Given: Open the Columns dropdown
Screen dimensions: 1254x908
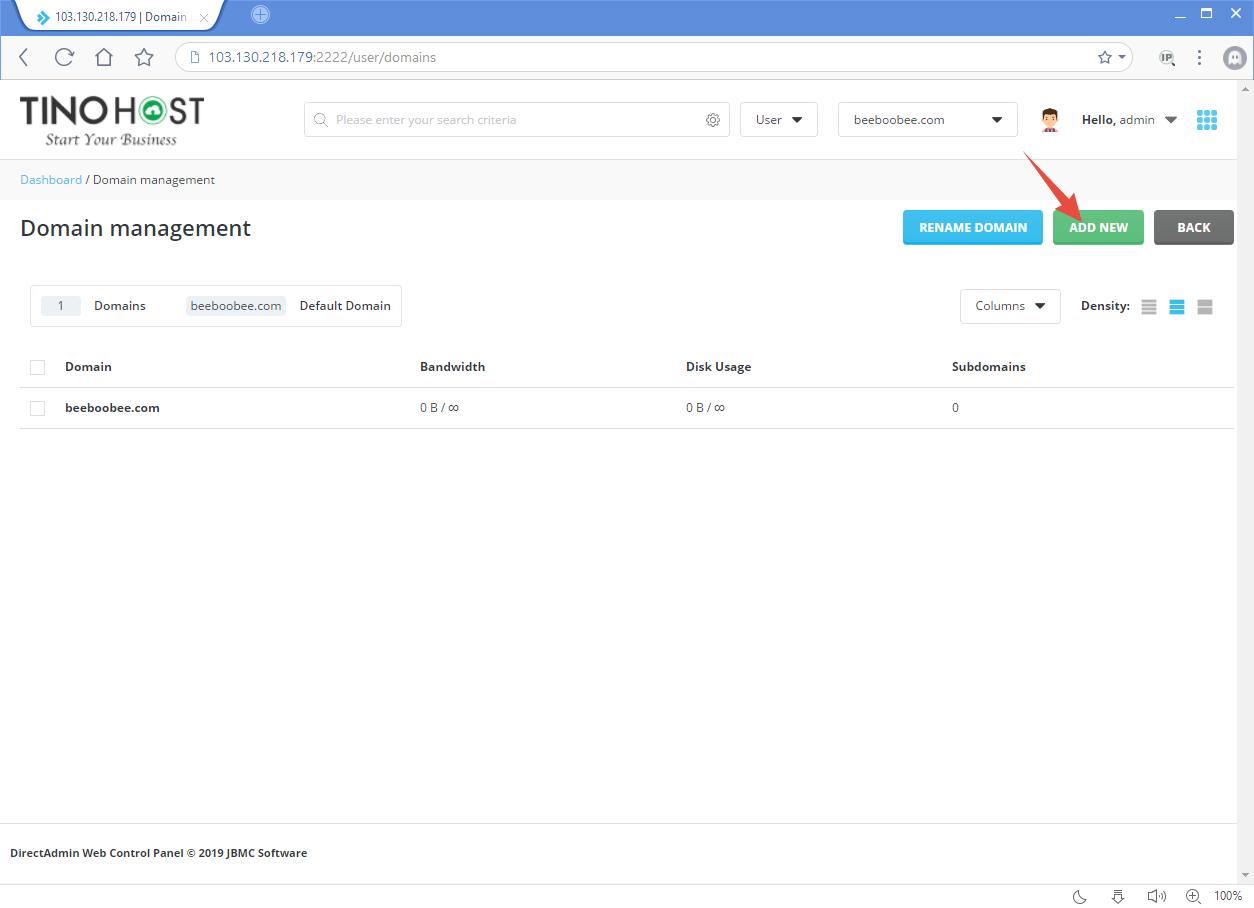Looking at the screenshot, I should 1010,306.
